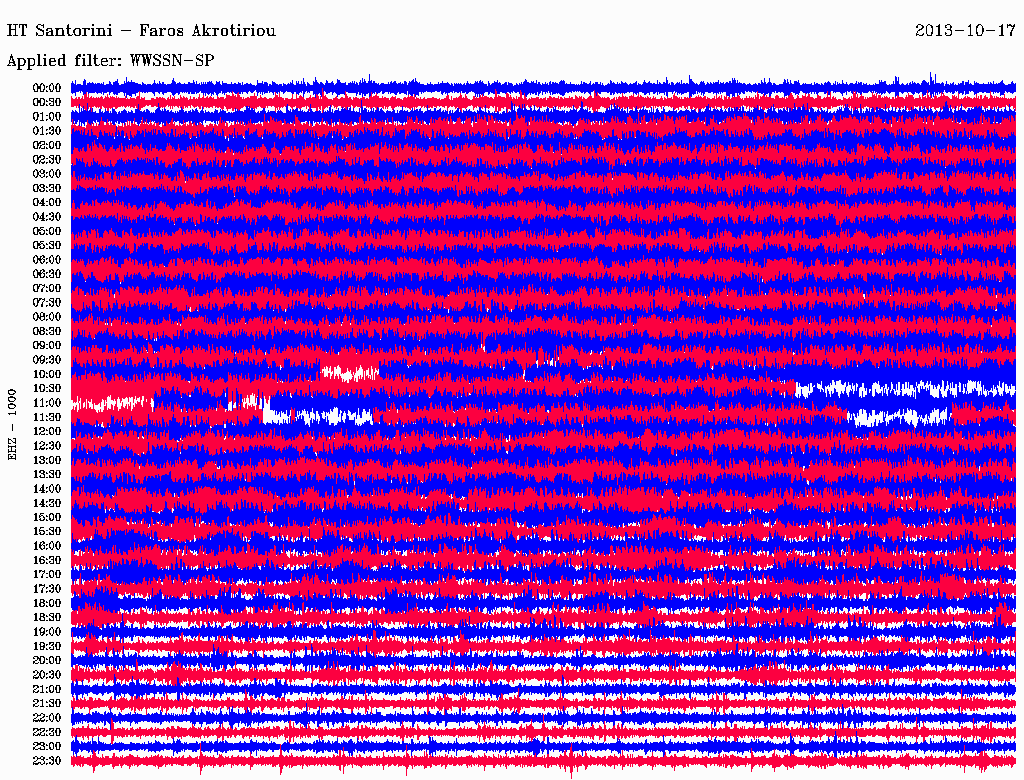Select the 08:30 time label
The image size is (1024, 780).
tap(47, 331)
